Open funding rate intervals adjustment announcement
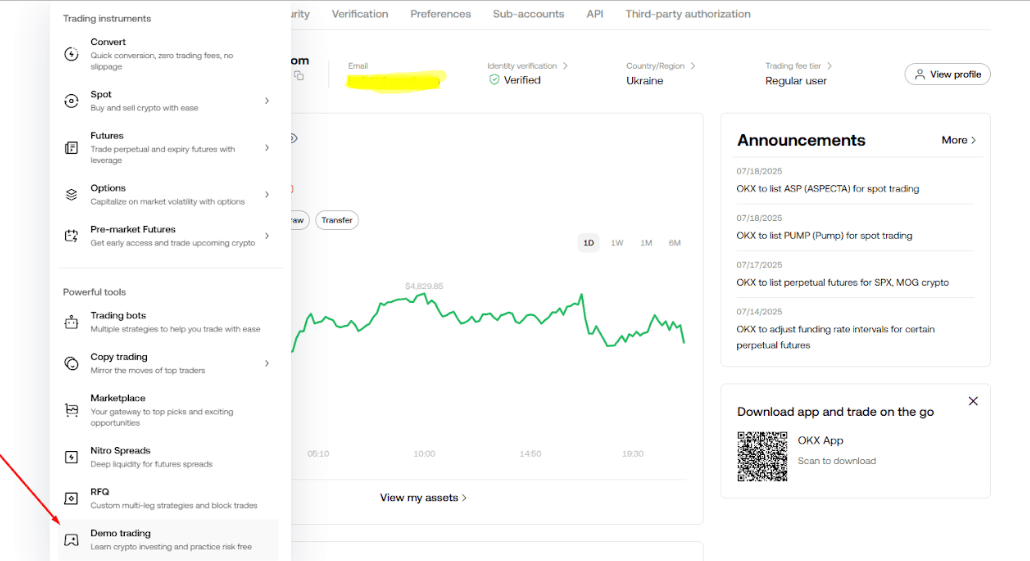 pos(836,337)
